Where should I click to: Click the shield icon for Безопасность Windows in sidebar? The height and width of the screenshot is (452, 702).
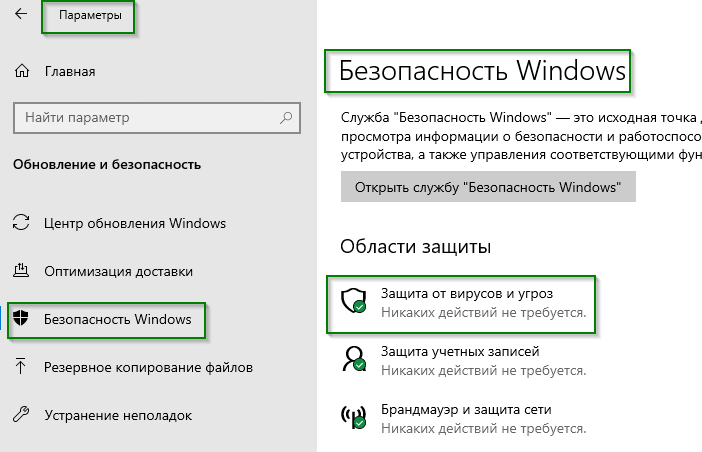click(x=21, y=320)
